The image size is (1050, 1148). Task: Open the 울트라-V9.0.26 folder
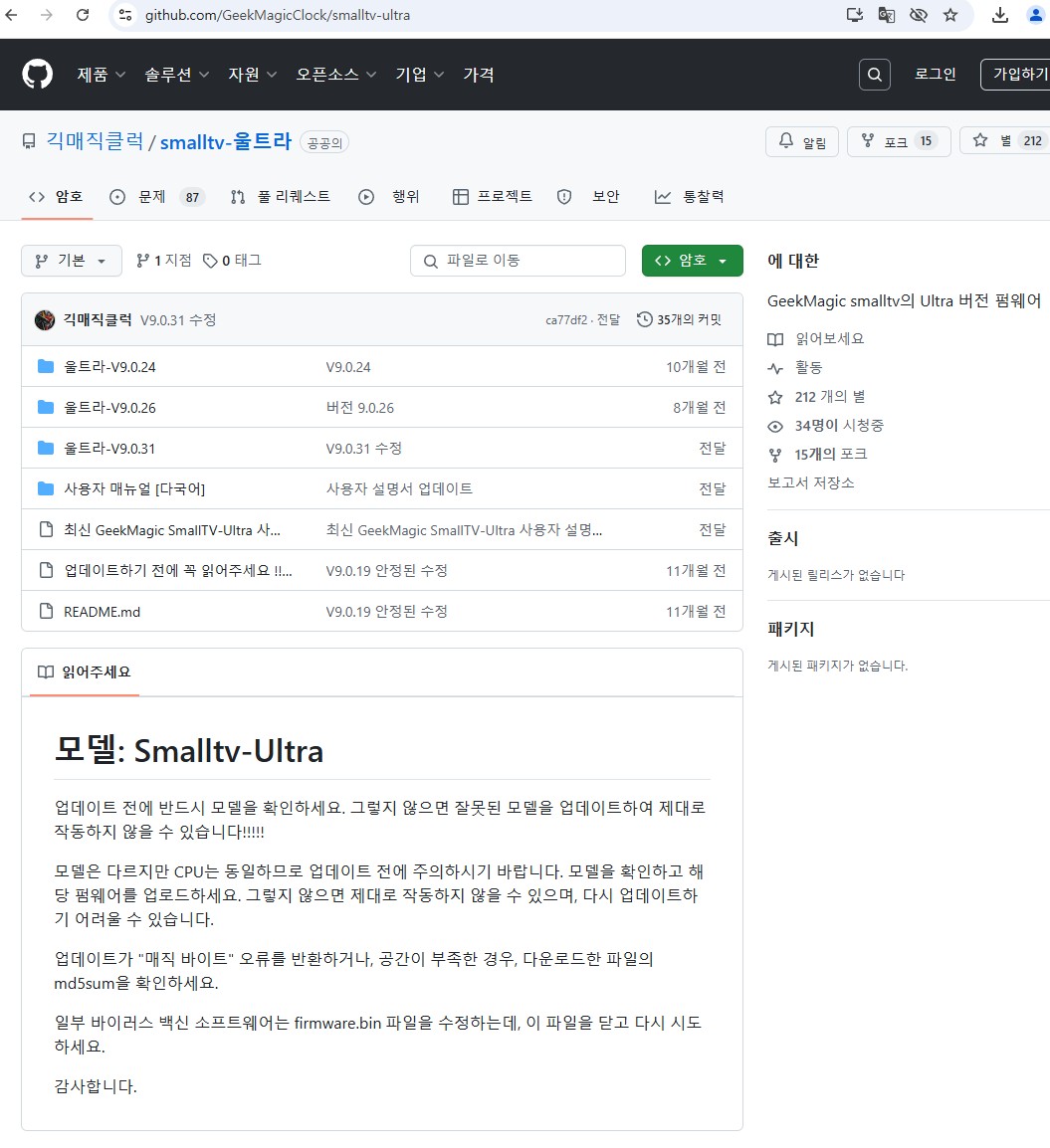(109, 408)
